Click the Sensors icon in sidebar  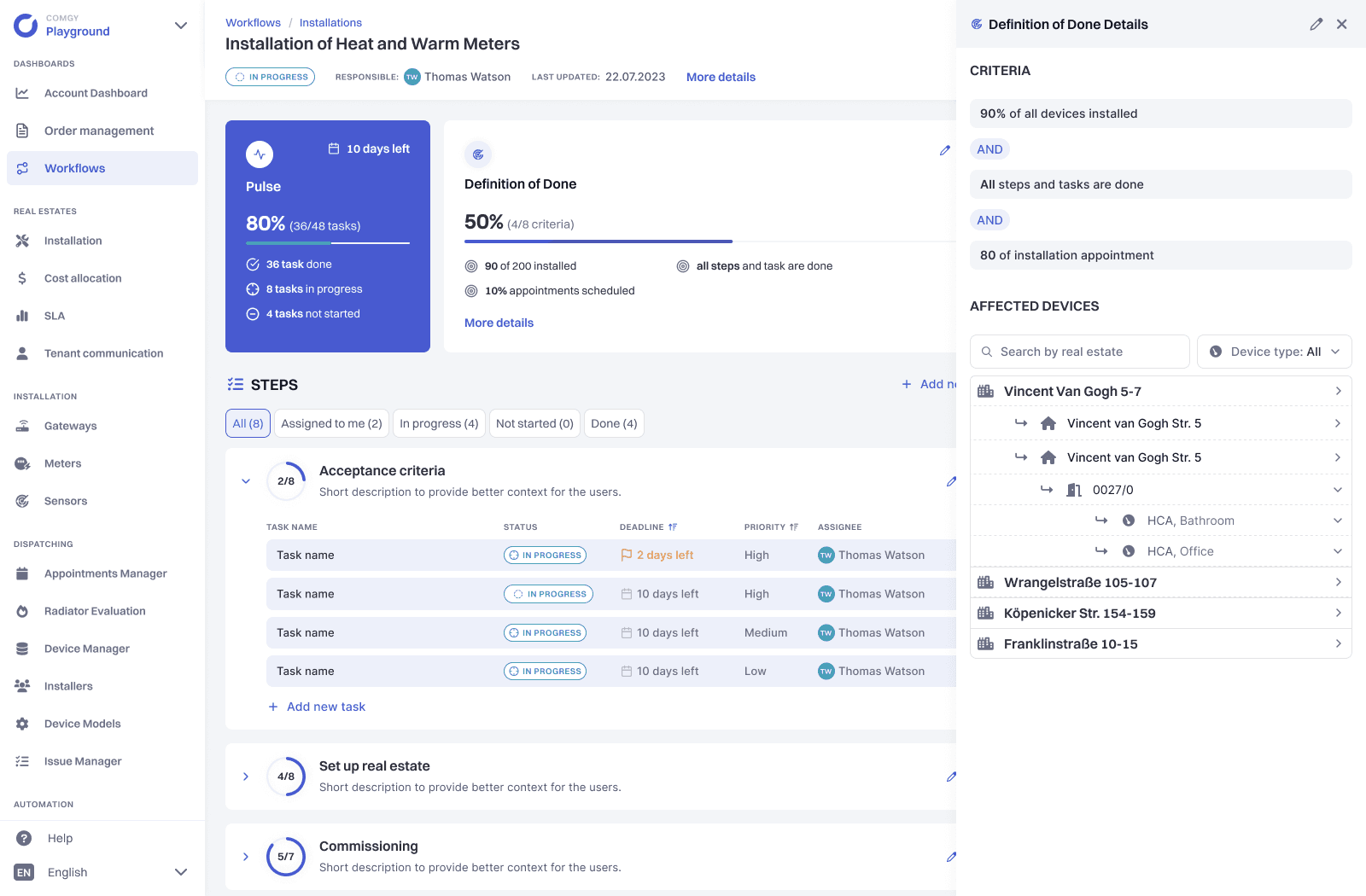(22, 501)
